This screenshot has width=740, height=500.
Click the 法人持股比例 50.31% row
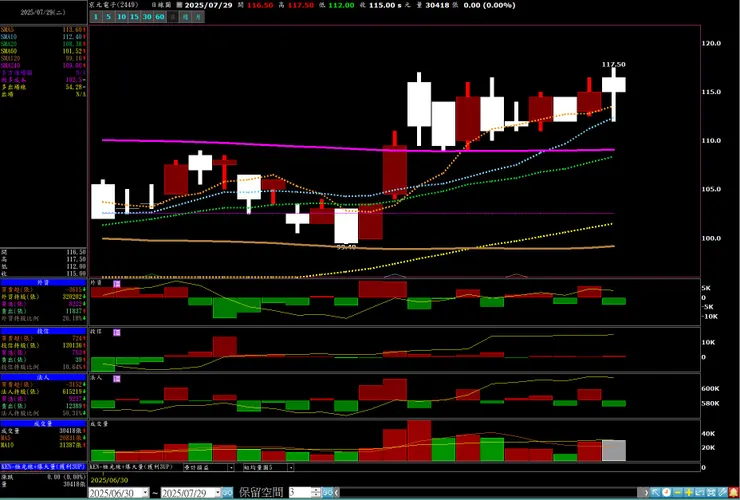tap(43, 413)
